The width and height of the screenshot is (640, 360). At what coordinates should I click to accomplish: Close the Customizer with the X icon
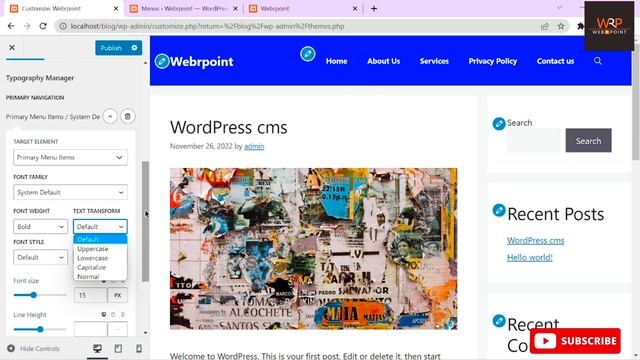coord(12,48)
